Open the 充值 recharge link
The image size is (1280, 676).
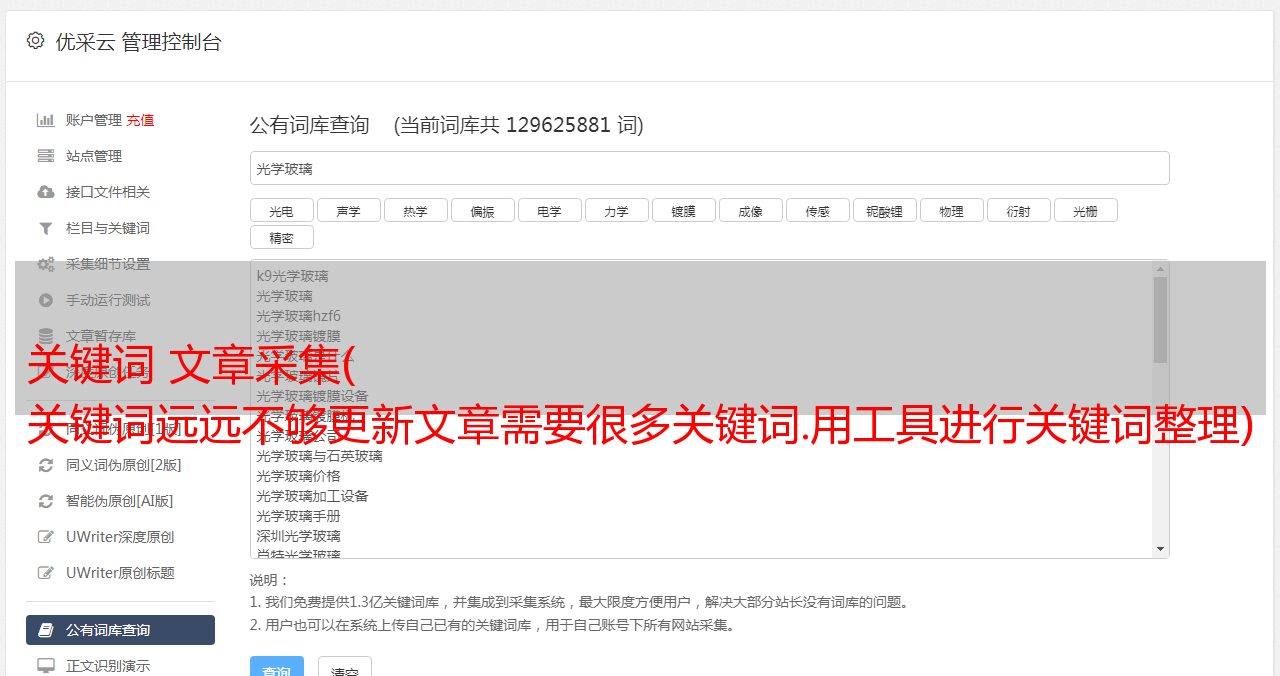140,120
